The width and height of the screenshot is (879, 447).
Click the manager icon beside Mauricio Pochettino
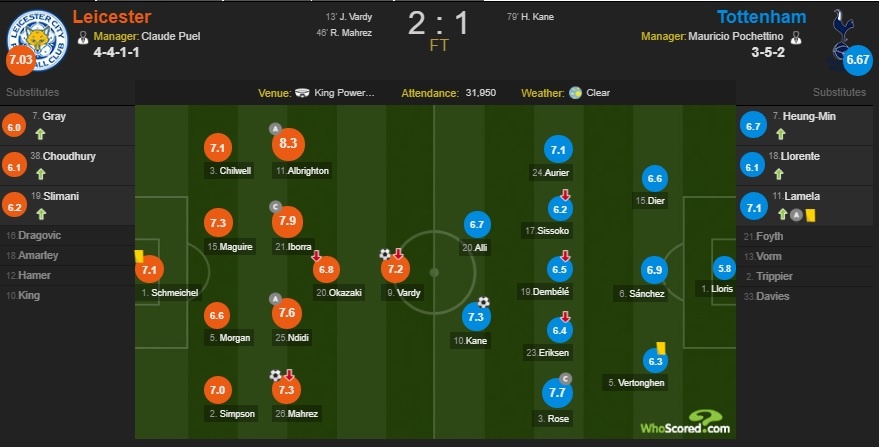pos(796,38)
